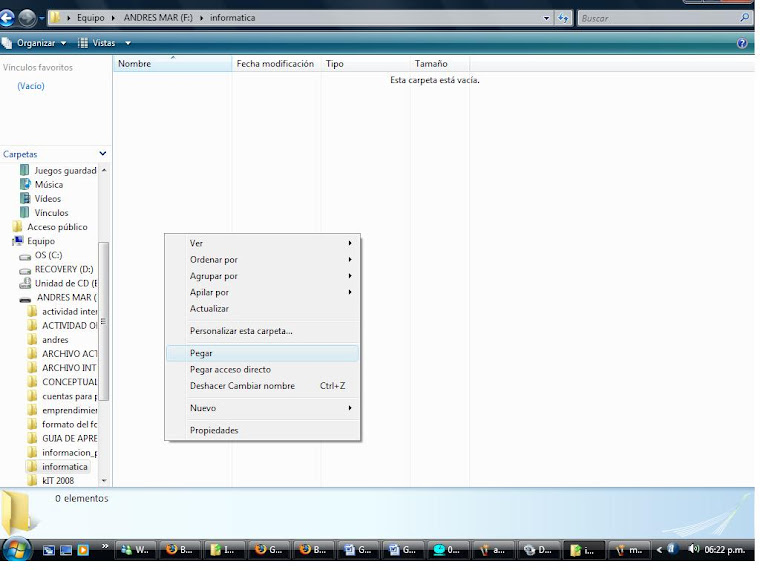Click the Back navigation arrow
The width and height of the screenshot is (760, 570).
7,18
